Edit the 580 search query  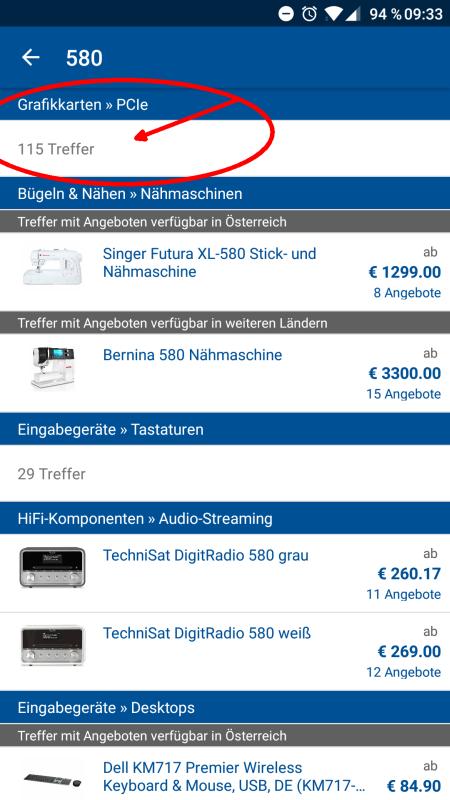[x=84, y=58]
